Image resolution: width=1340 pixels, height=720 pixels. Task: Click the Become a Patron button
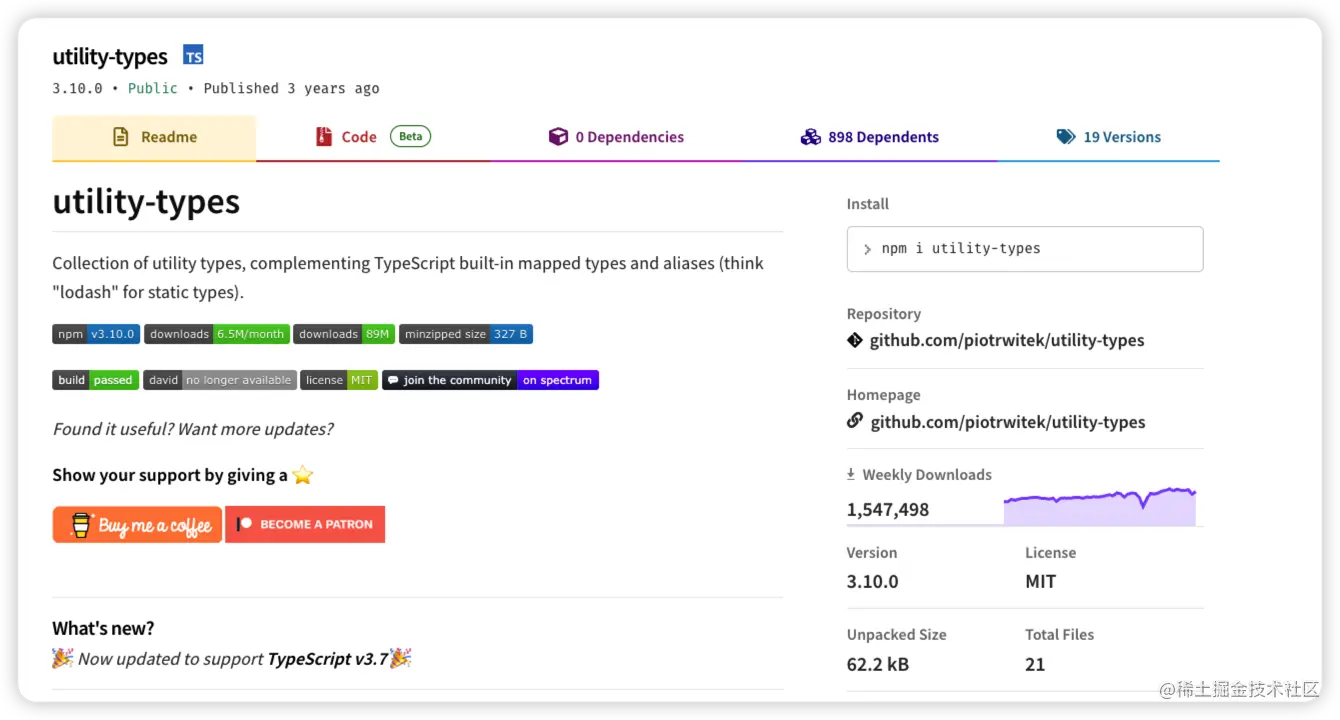click(305, 525)
